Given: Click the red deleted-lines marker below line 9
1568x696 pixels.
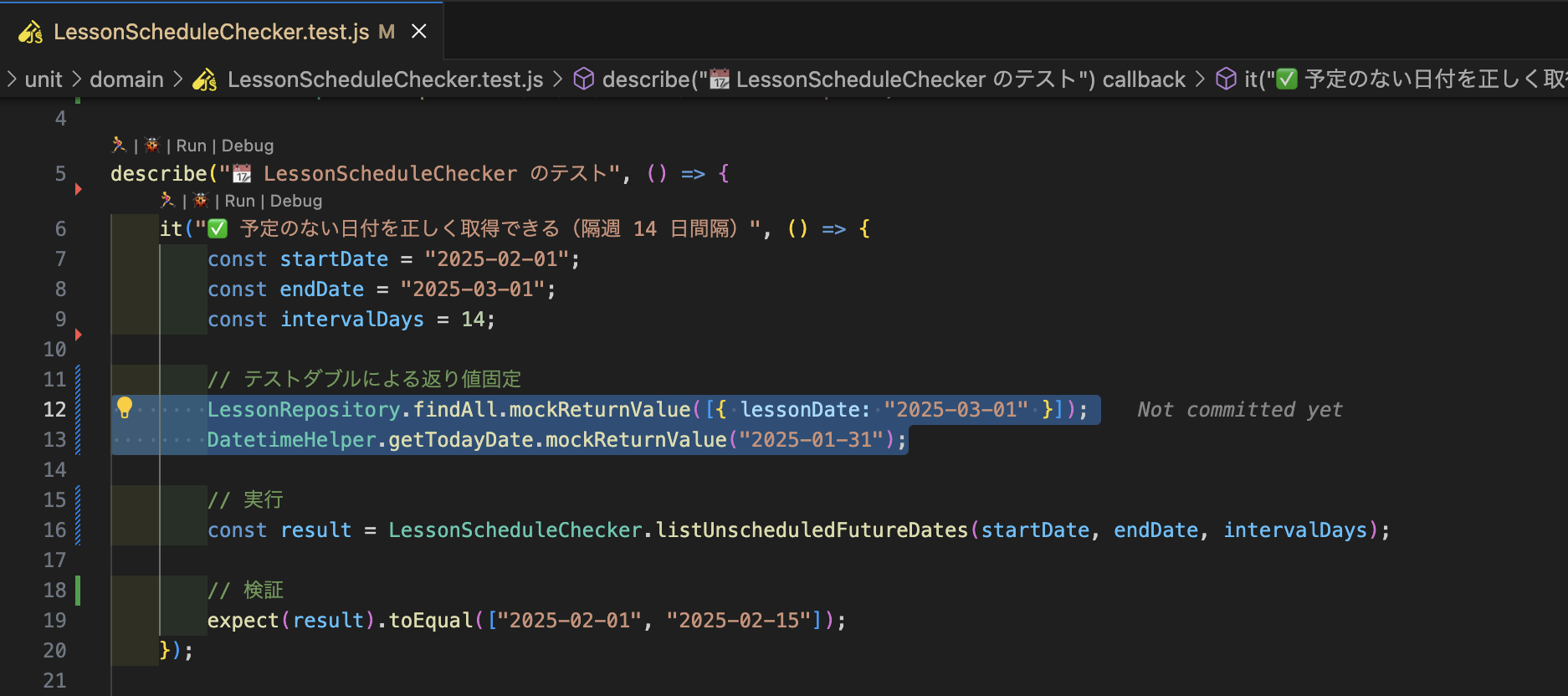Looking at the screenshot, I should pos(79,335).
